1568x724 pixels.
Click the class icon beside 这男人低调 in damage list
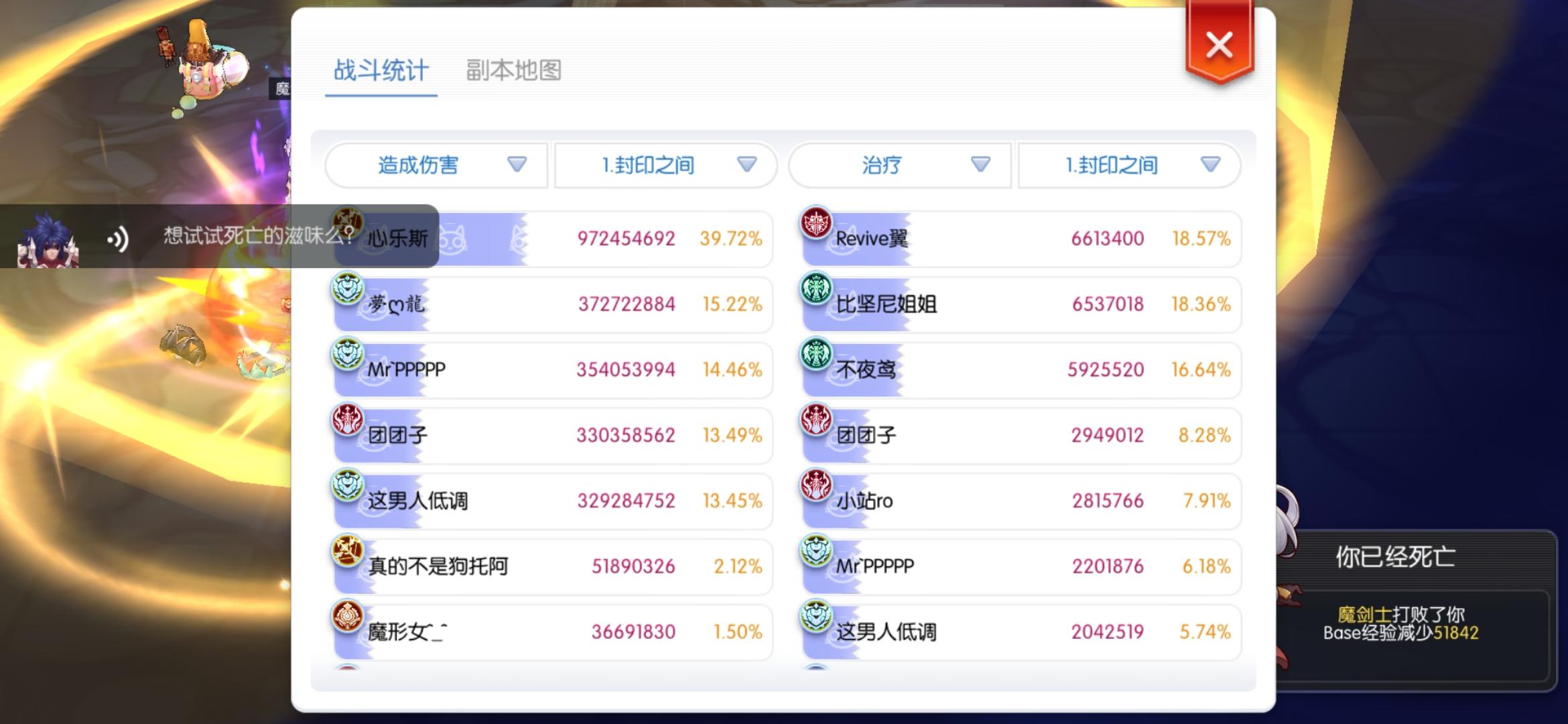[348, 485]
